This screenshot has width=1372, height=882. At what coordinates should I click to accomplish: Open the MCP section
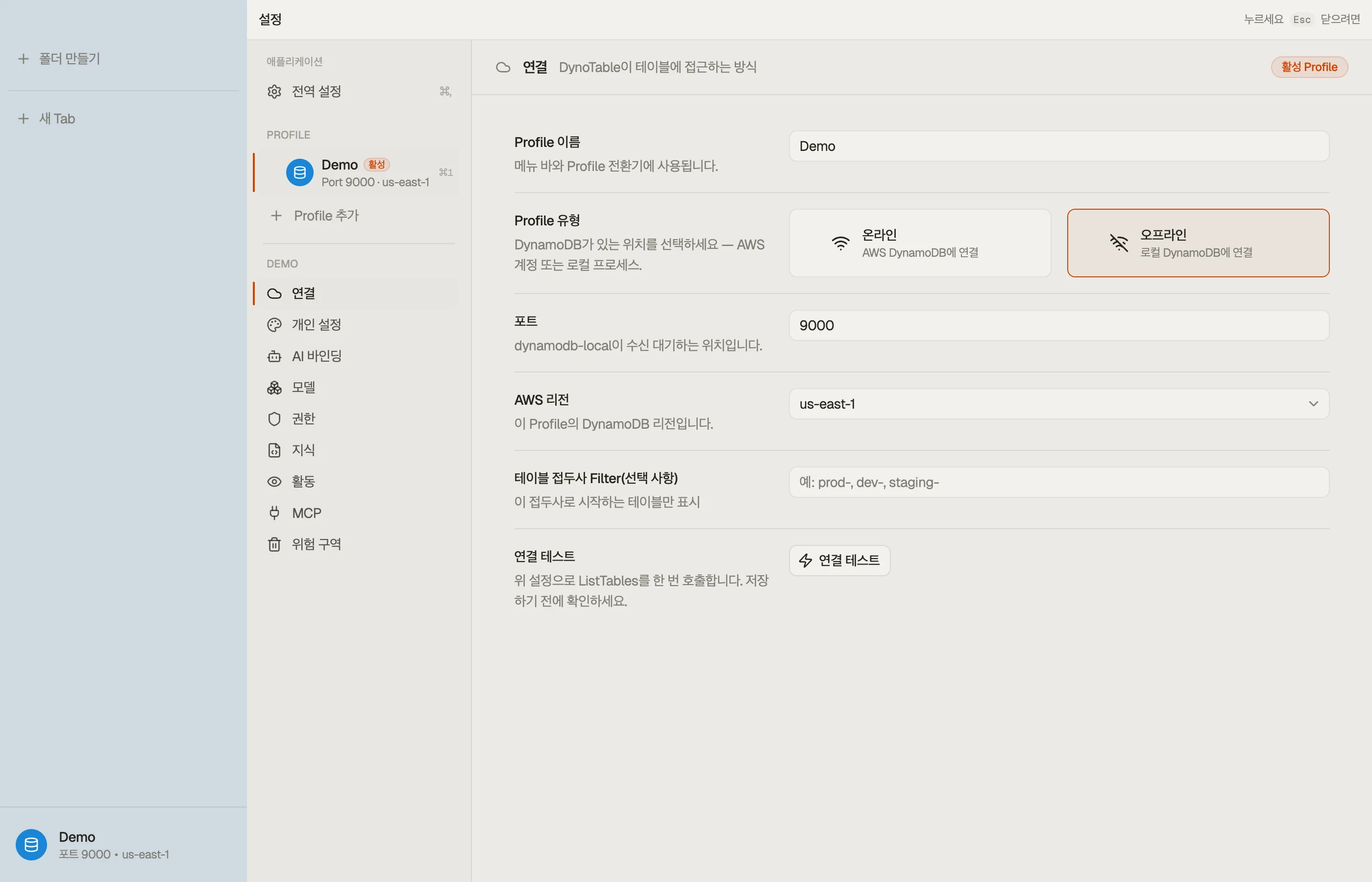point(359,513)
